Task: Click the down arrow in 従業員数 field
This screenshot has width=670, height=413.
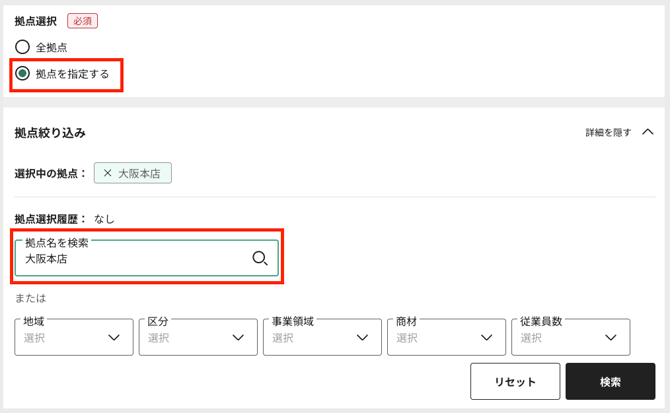Action: (610, 338)
